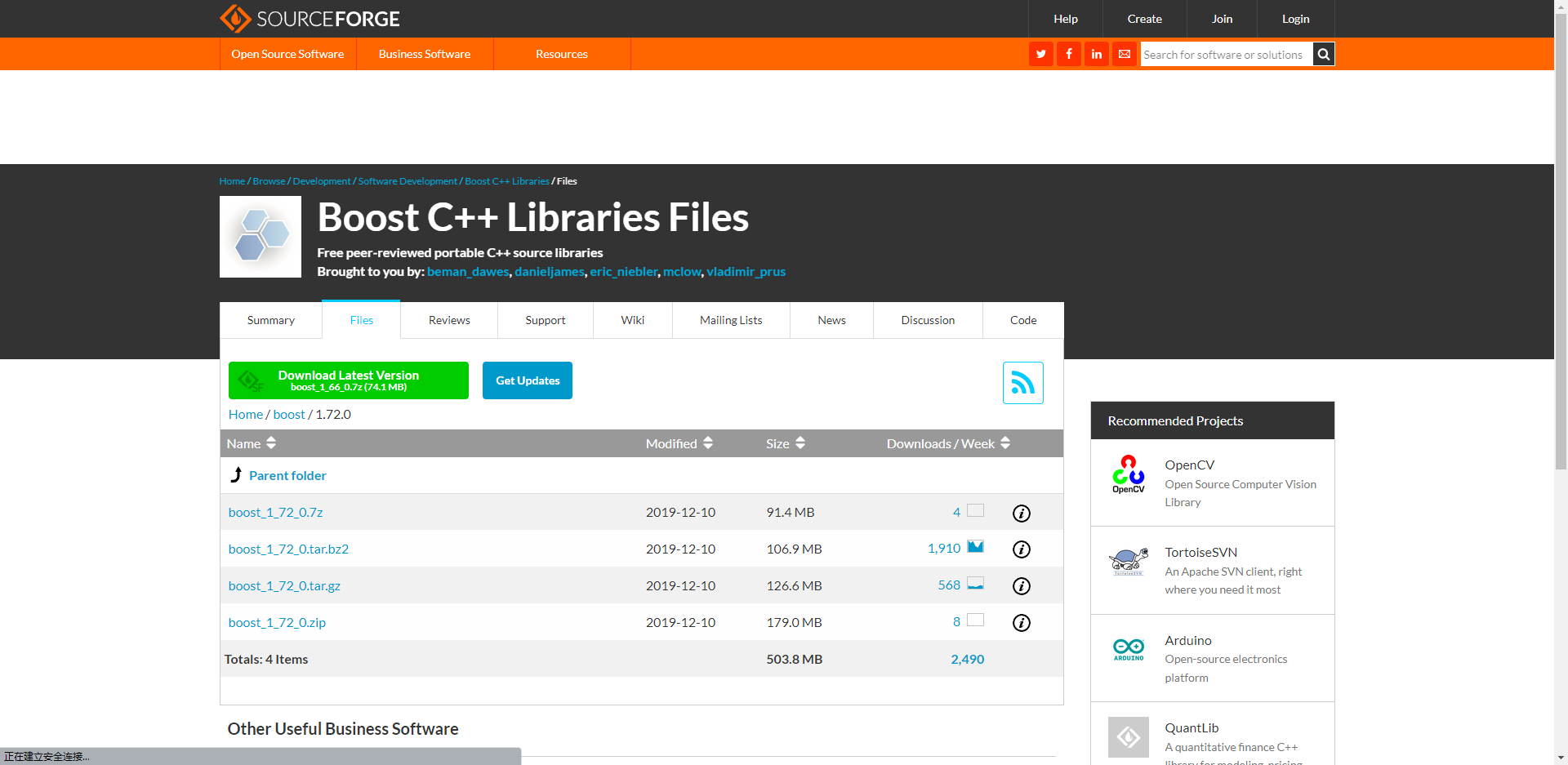Open the Business Software menu
Image resolution: width=1568 pixels, height=765 pixels.
tap(425, 54)
